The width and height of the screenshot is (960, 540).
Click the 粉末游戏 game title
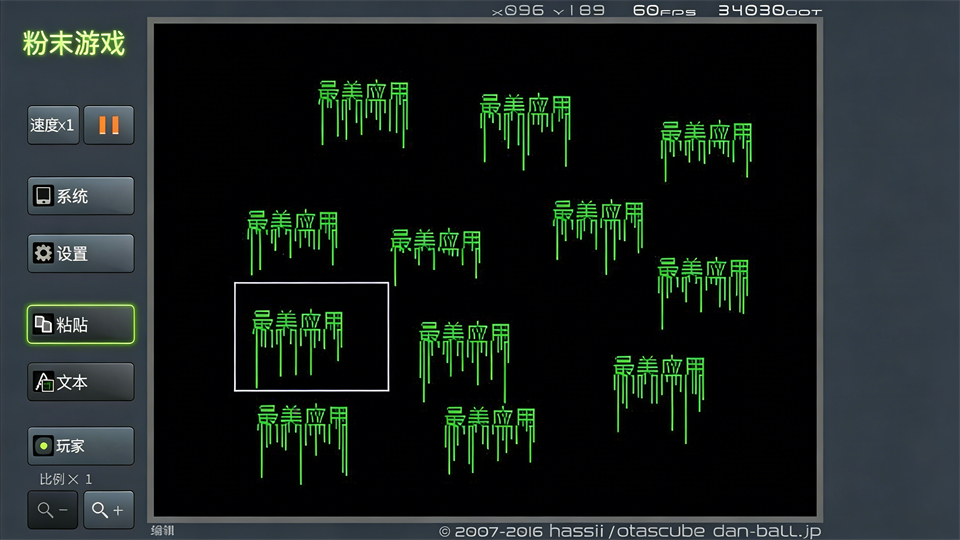[74, 45]
